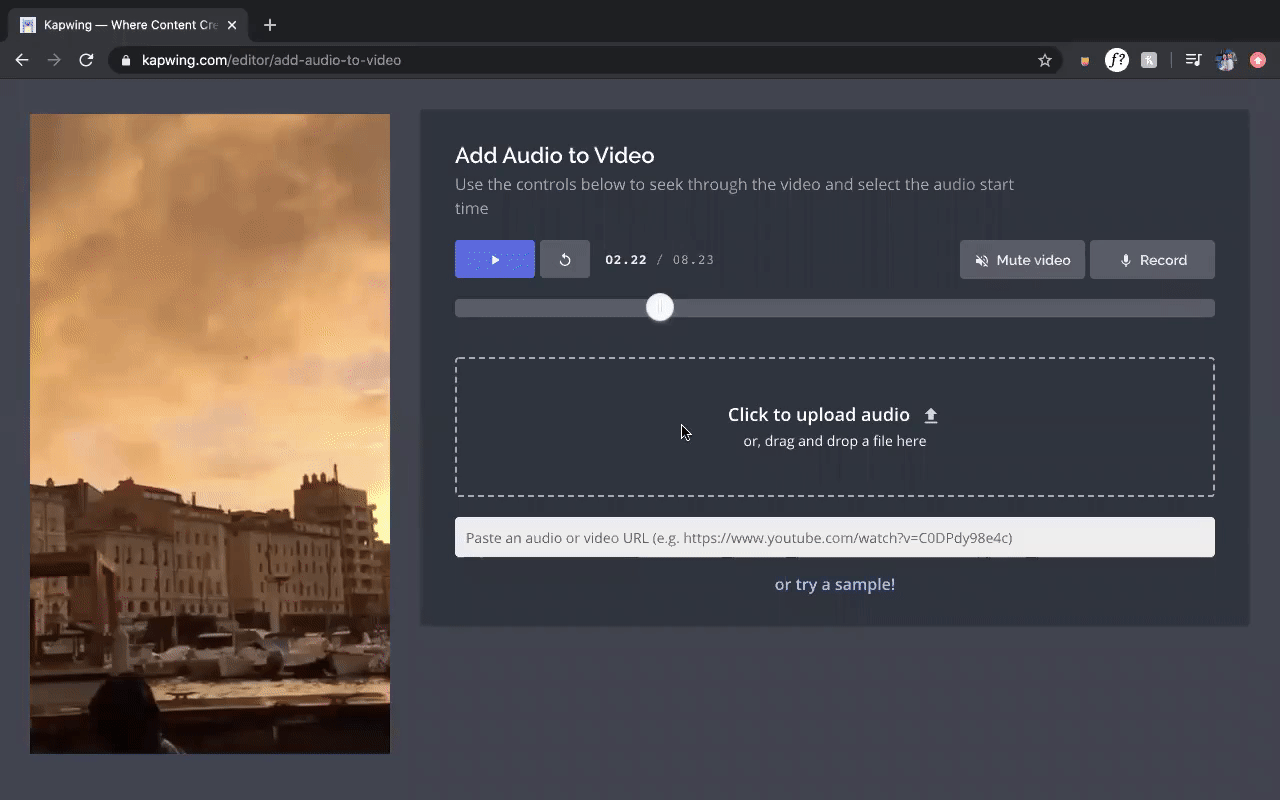
Task: Mute the video audio
Action: pos(1022,260)
